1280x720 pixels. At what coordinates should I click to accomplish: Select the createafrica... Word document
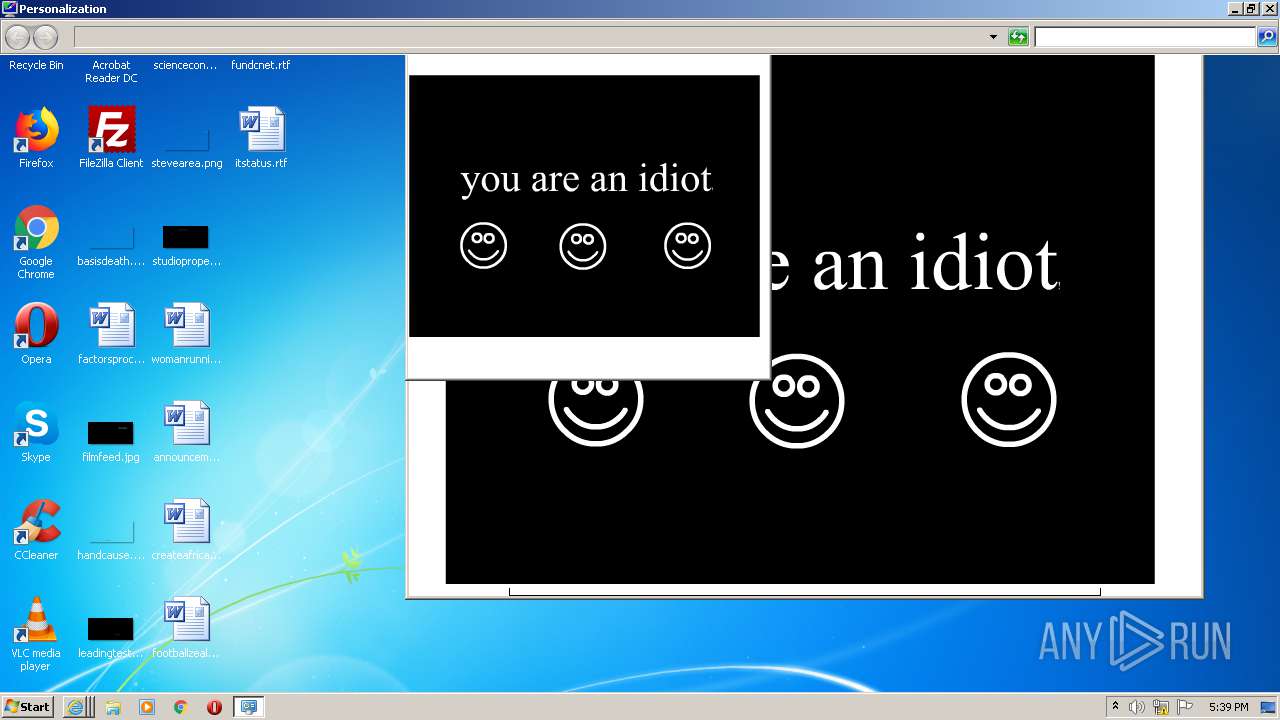(x=186, y=529)
